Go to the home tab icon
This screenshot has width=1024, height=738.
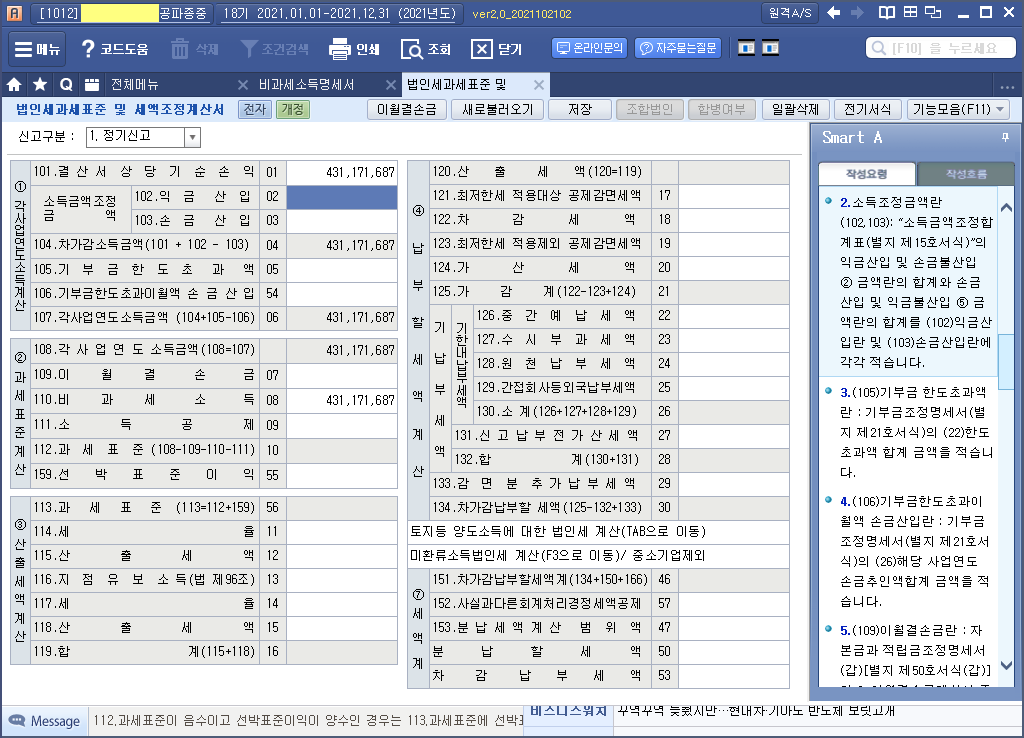click(x=14, y=84)
